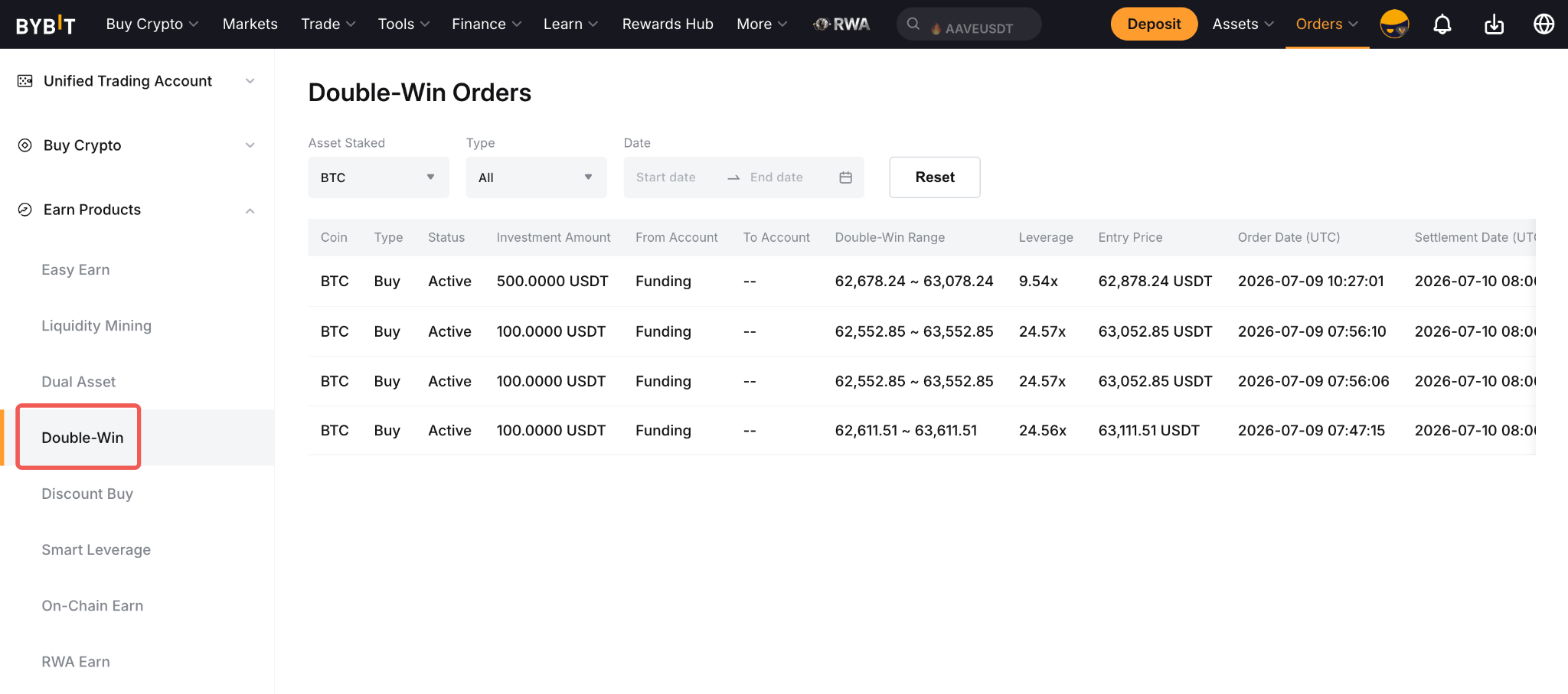Open the Asset Staked BTC dropdown

(x=378, y=178)
